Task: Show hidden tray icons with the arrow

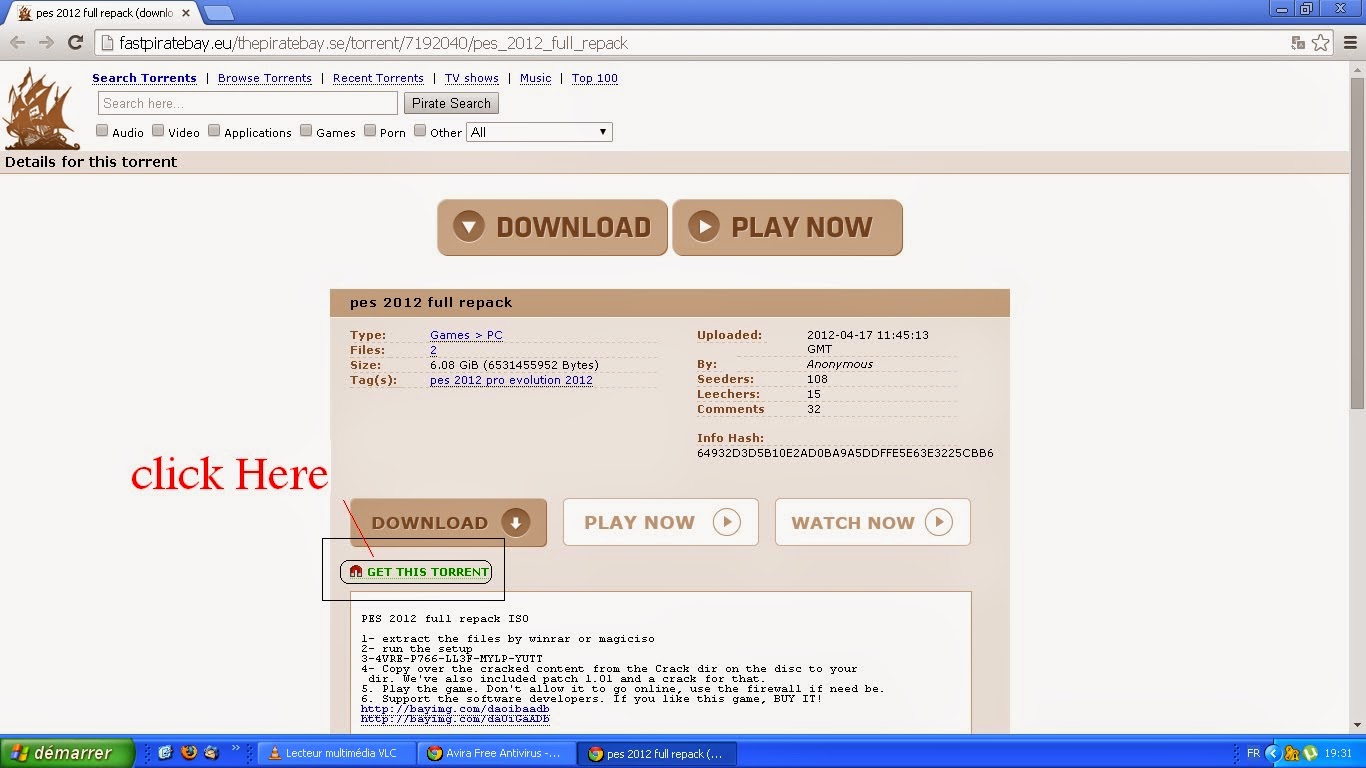Action: 1273,753
